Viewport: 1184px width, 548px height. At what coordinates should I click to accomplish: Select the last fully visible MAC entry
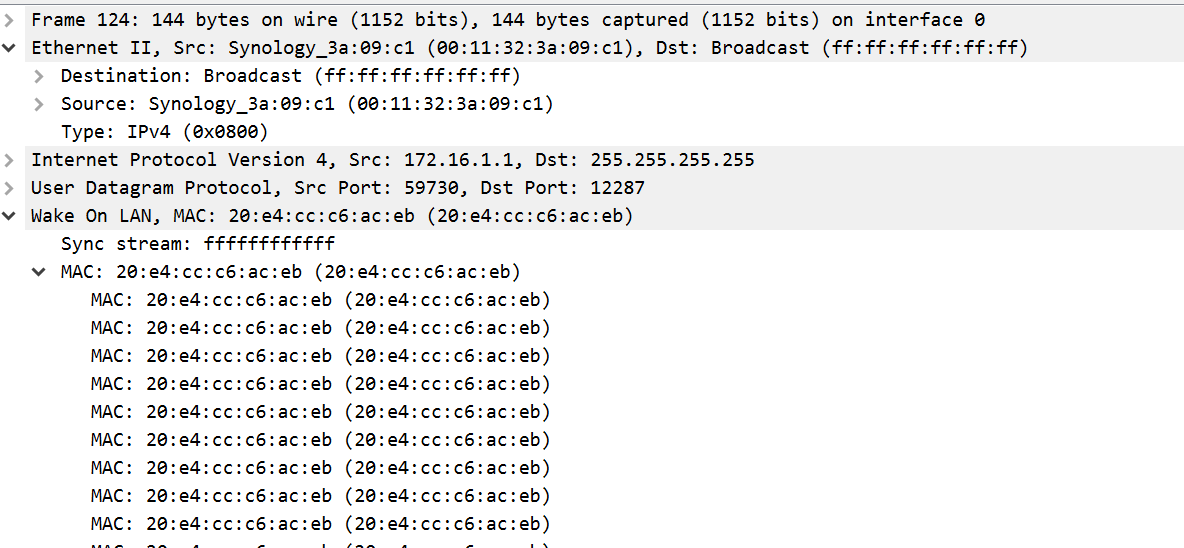(x=321, y=523)
